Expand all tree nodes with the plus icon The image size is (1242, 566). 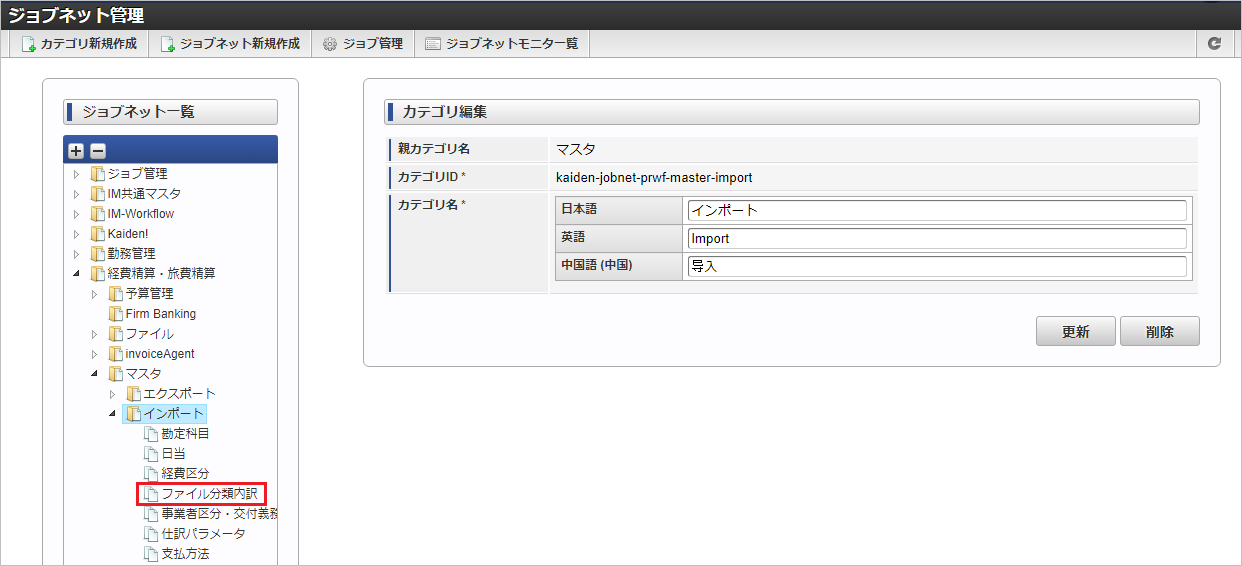[x=77, y=151]
